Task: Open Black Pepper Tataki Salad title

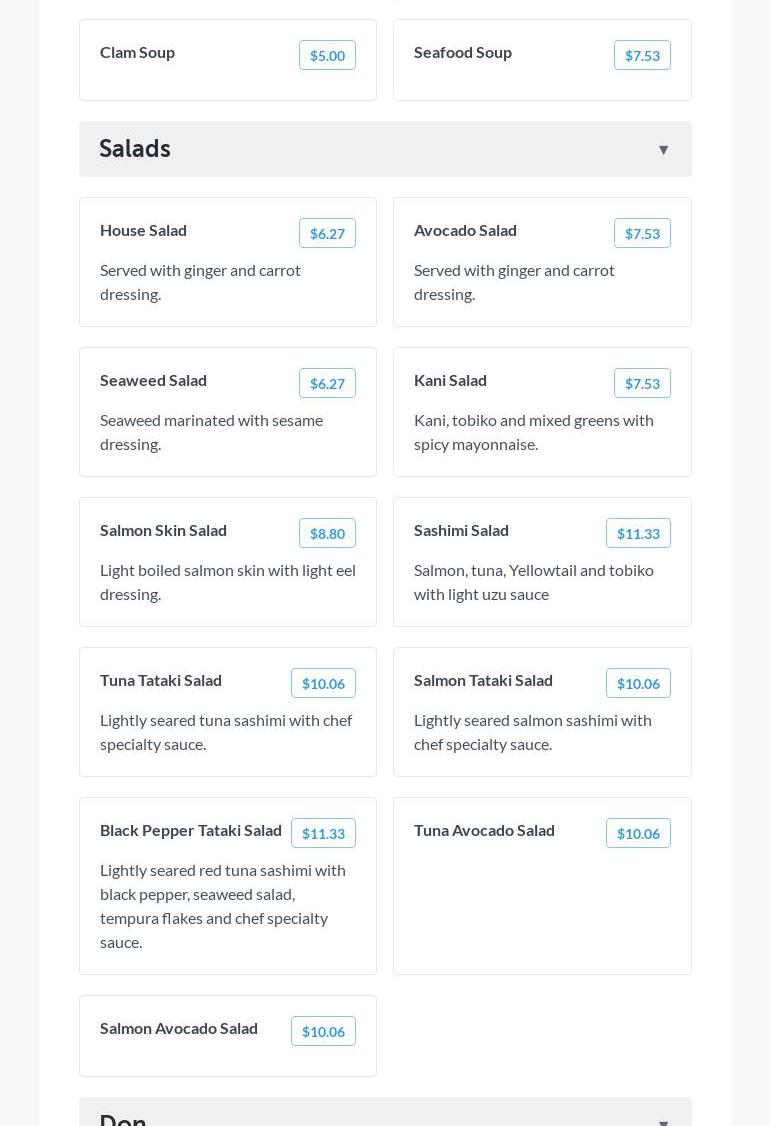Action: point(191,830)
